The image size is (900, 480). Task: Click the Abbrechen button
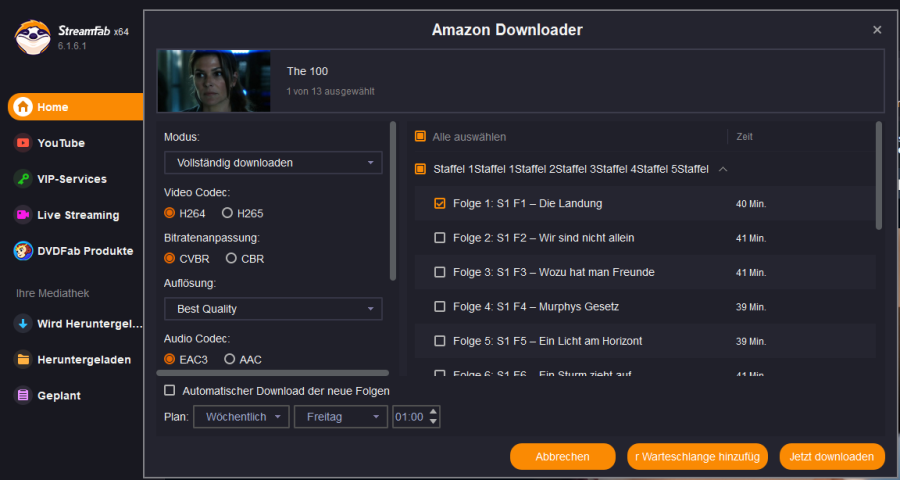[562, 457]
